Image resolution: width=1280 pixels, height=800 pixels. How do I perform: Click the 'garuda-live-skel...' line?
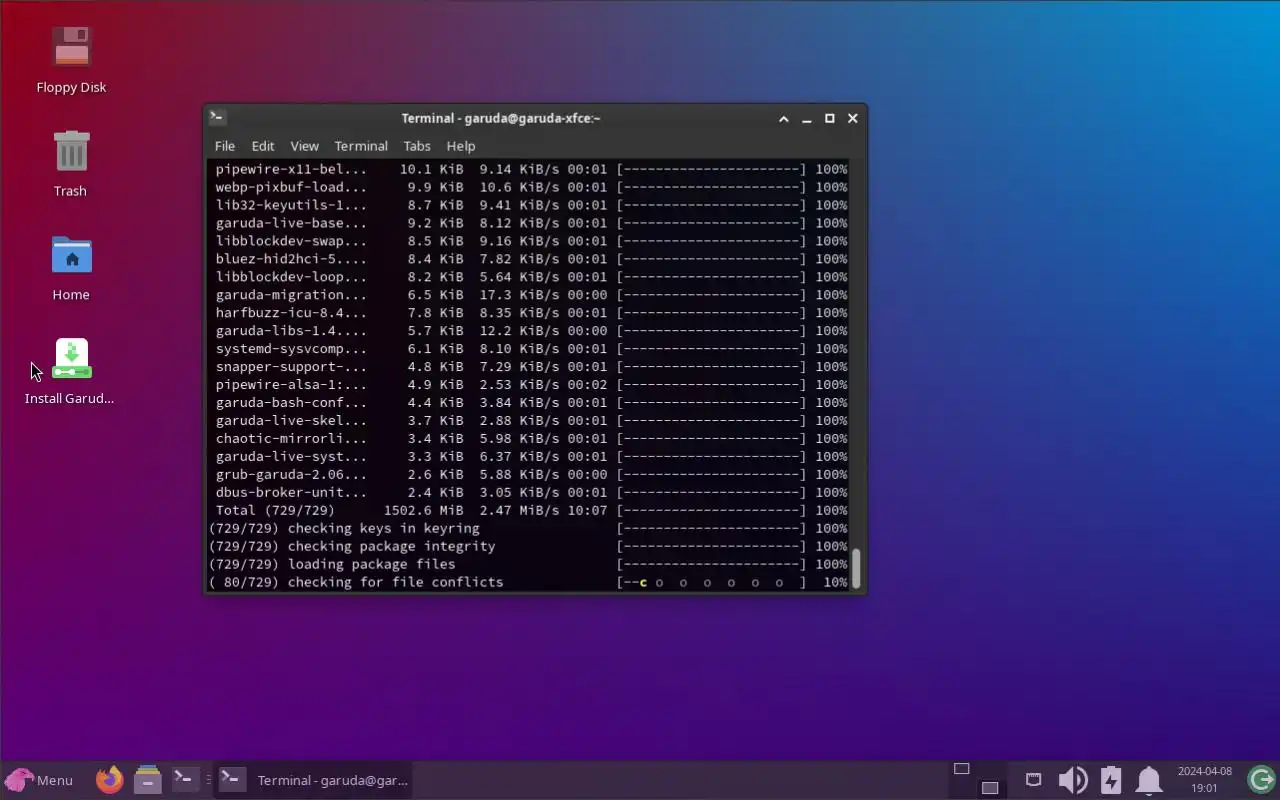click(531, 421)
